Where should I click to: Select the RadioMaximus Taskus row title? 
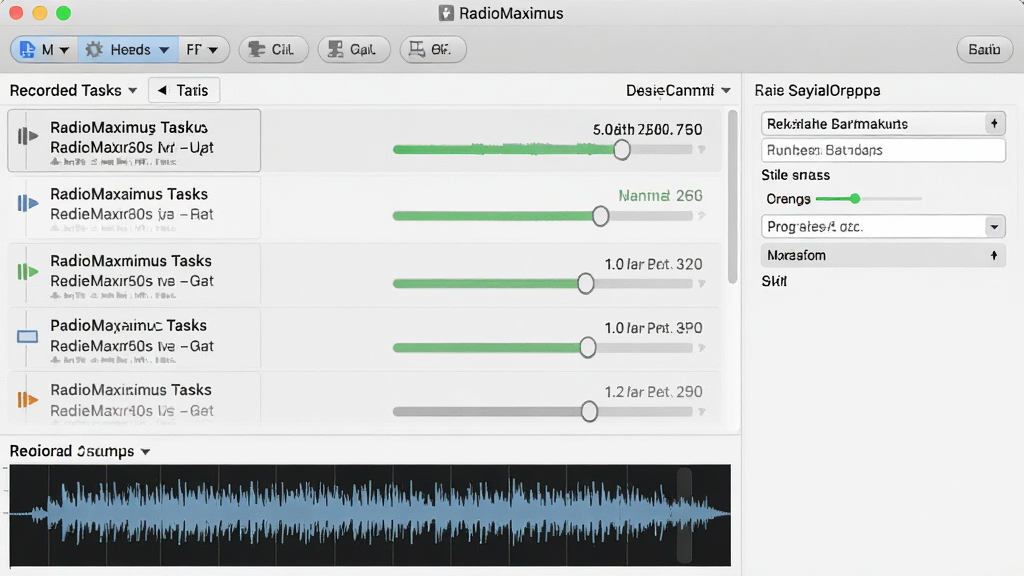[x=129, y=127]
